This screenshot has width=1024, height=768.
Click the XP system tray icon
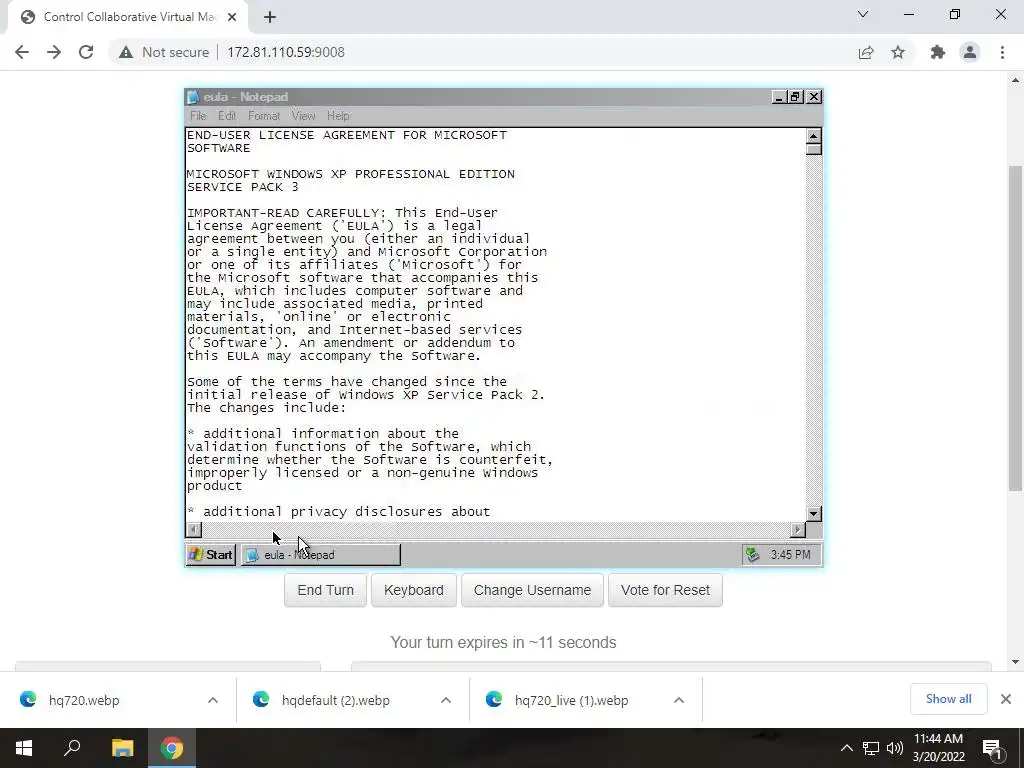752,554
